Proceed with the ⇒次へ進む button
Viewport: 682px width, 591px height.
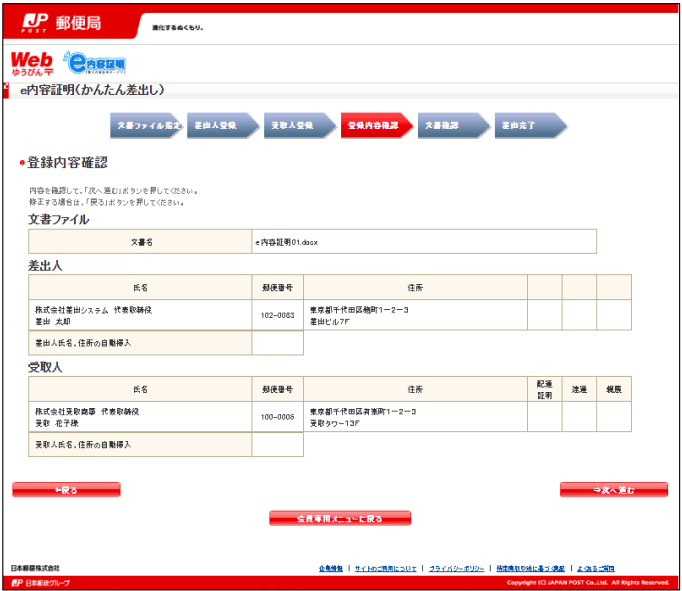click(x=614, y=490)
